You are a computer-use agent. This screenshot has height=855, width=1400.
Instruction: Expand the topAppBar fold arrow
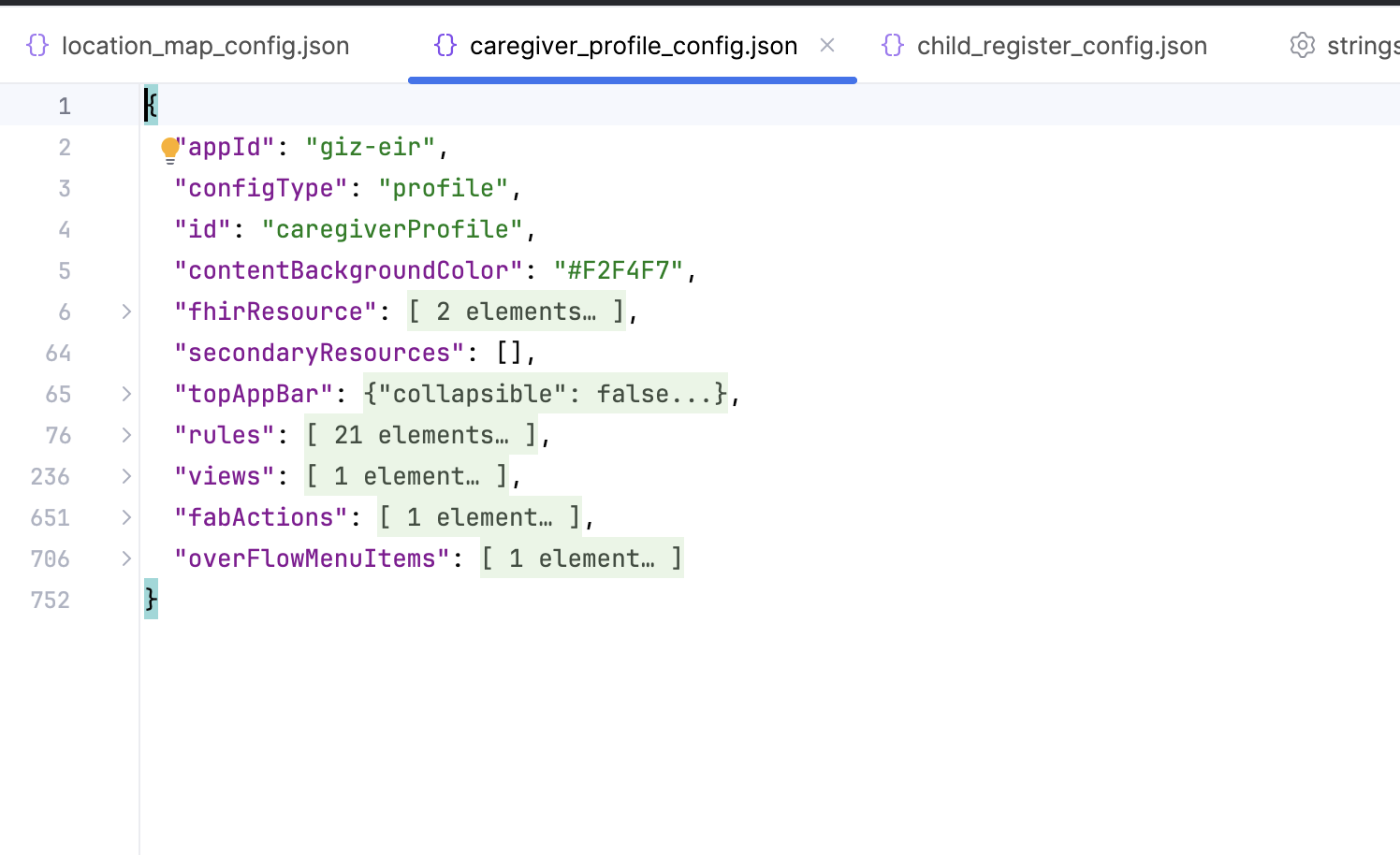pos(126,394)
